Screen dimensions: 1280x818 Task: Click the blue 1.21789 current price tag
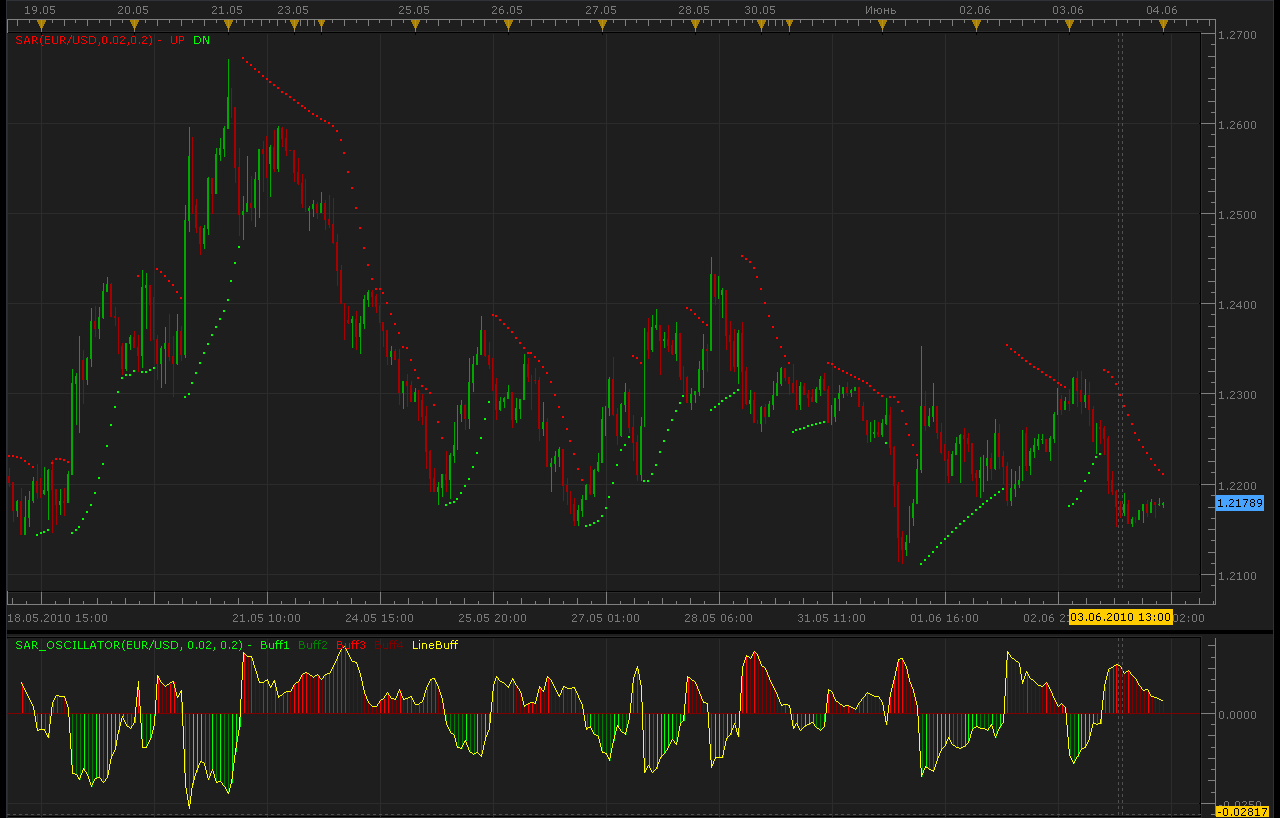coord(1240,503)
